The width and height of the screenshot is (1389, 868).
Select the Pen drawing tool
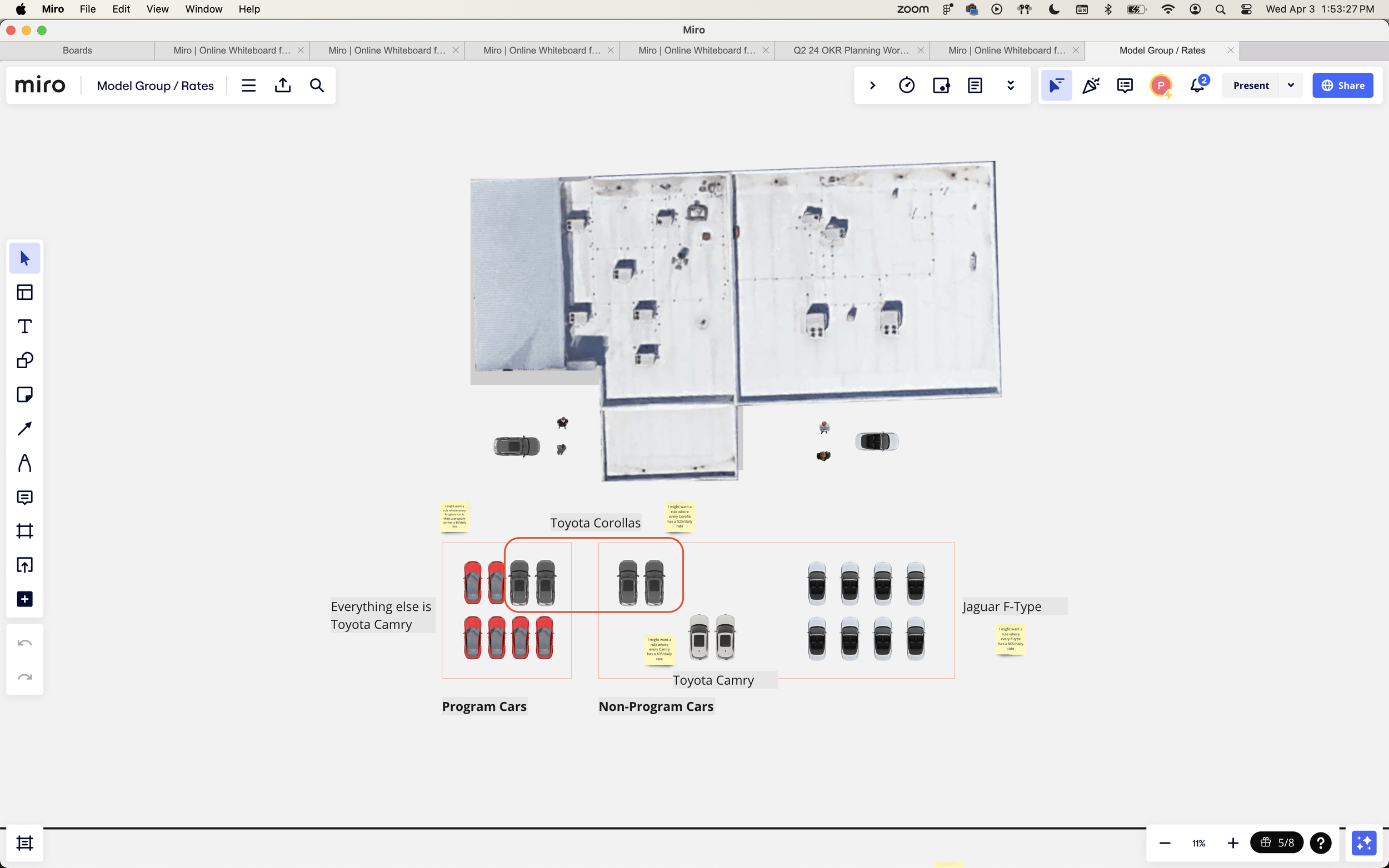tap(24, 463)
